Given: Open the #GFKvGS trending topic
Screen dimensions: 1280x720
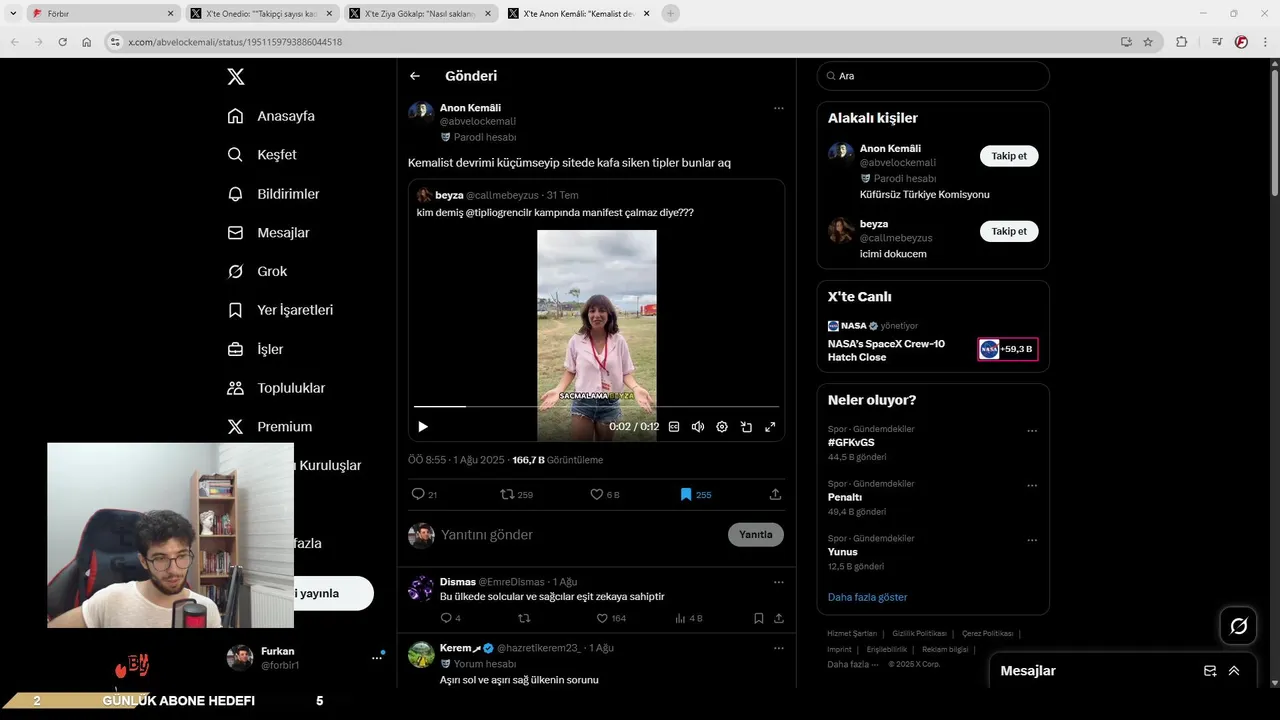Looking at the screenshot, I should tap(851, 442).
